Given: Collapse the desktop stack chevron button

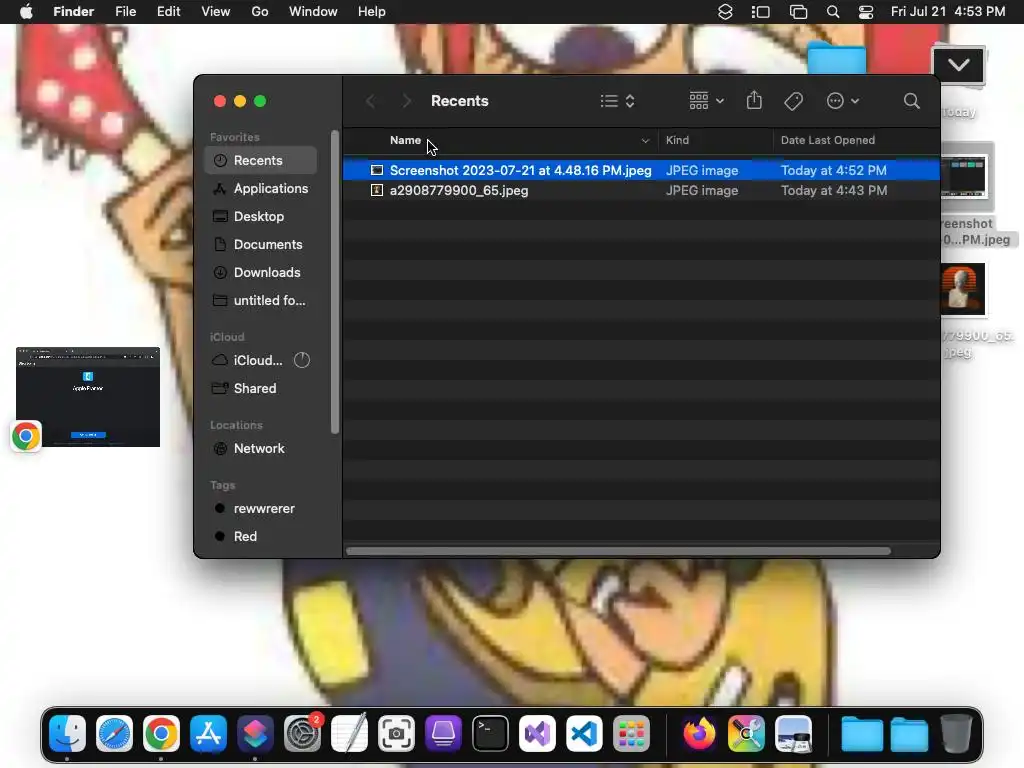Looking at the screenshot, I should [958, 65].
